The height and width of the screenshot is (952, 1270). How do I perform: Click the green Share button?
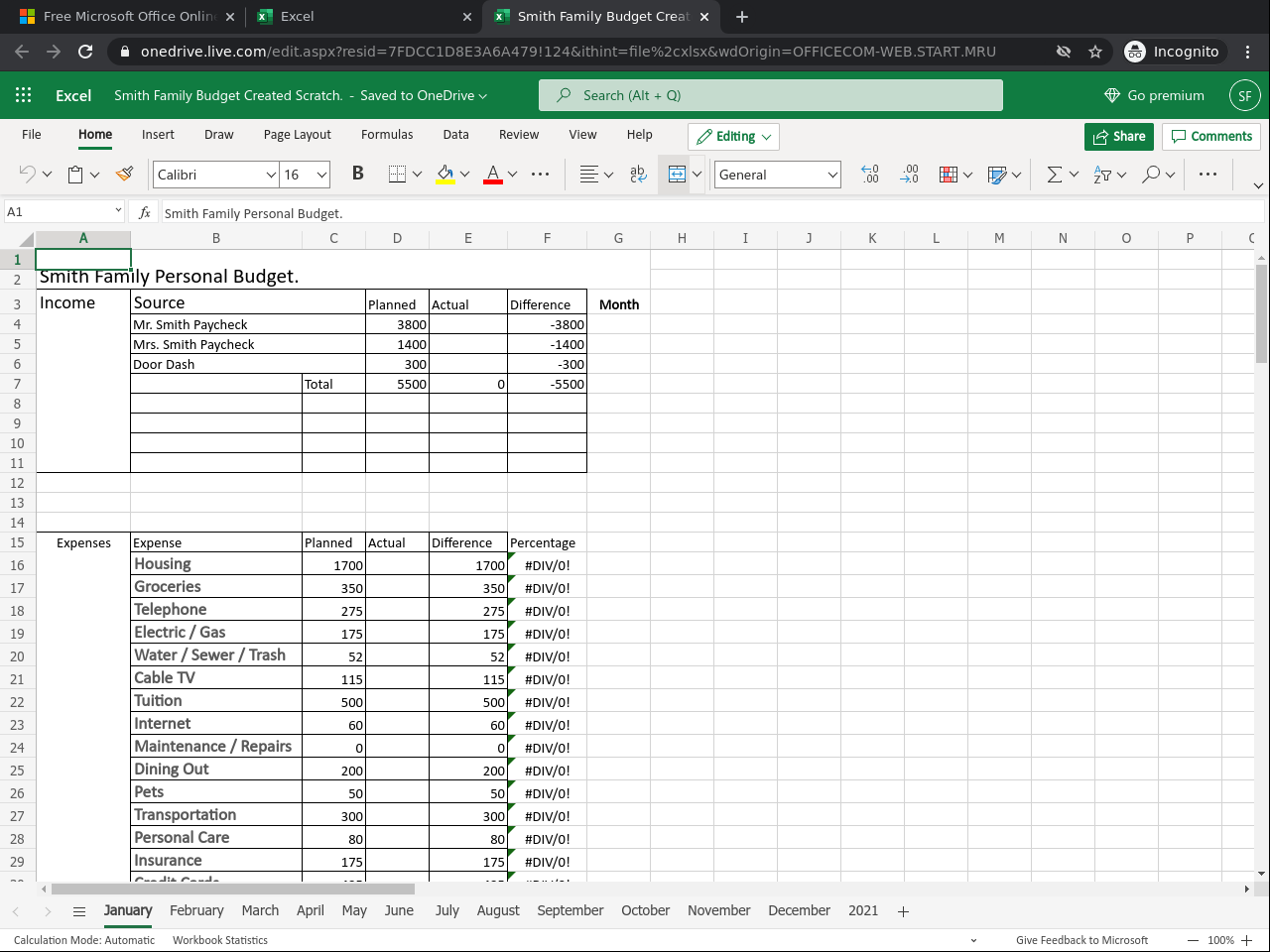click(x=1118, y=137)
